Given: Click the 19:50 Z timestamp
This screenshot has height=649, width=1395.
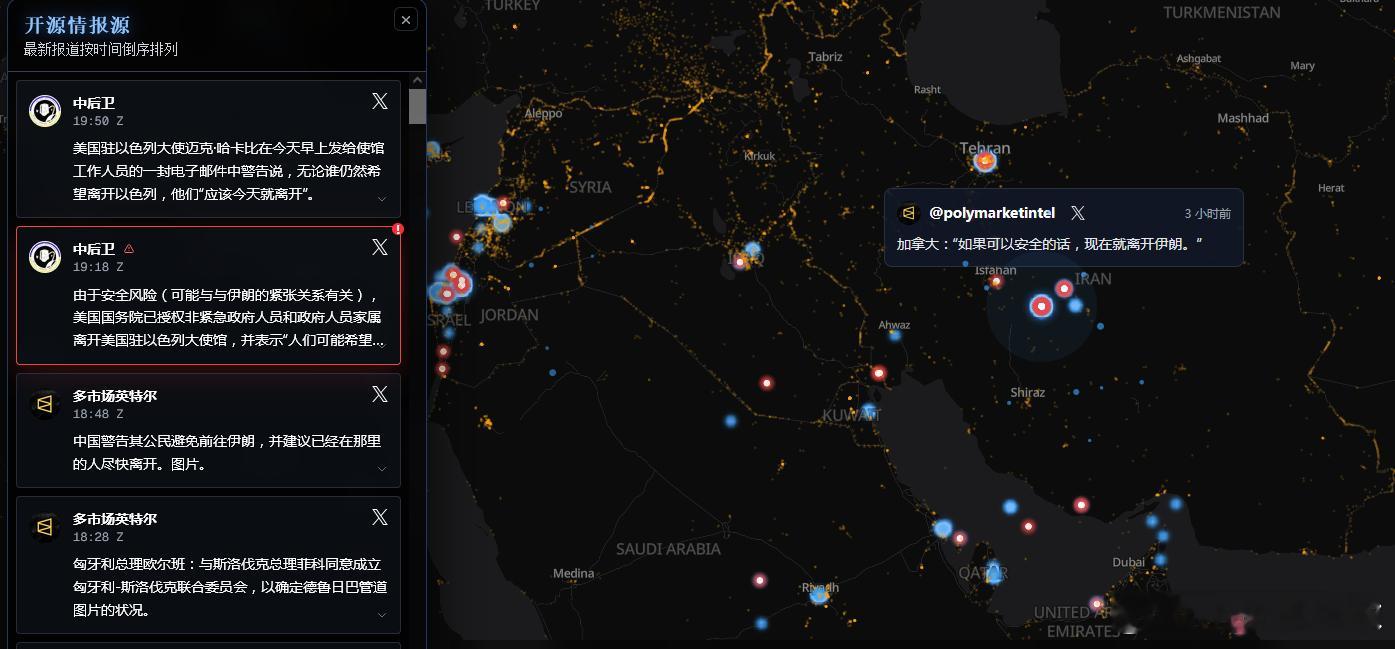Looking at the screenshot, I should tap(98, 121).
